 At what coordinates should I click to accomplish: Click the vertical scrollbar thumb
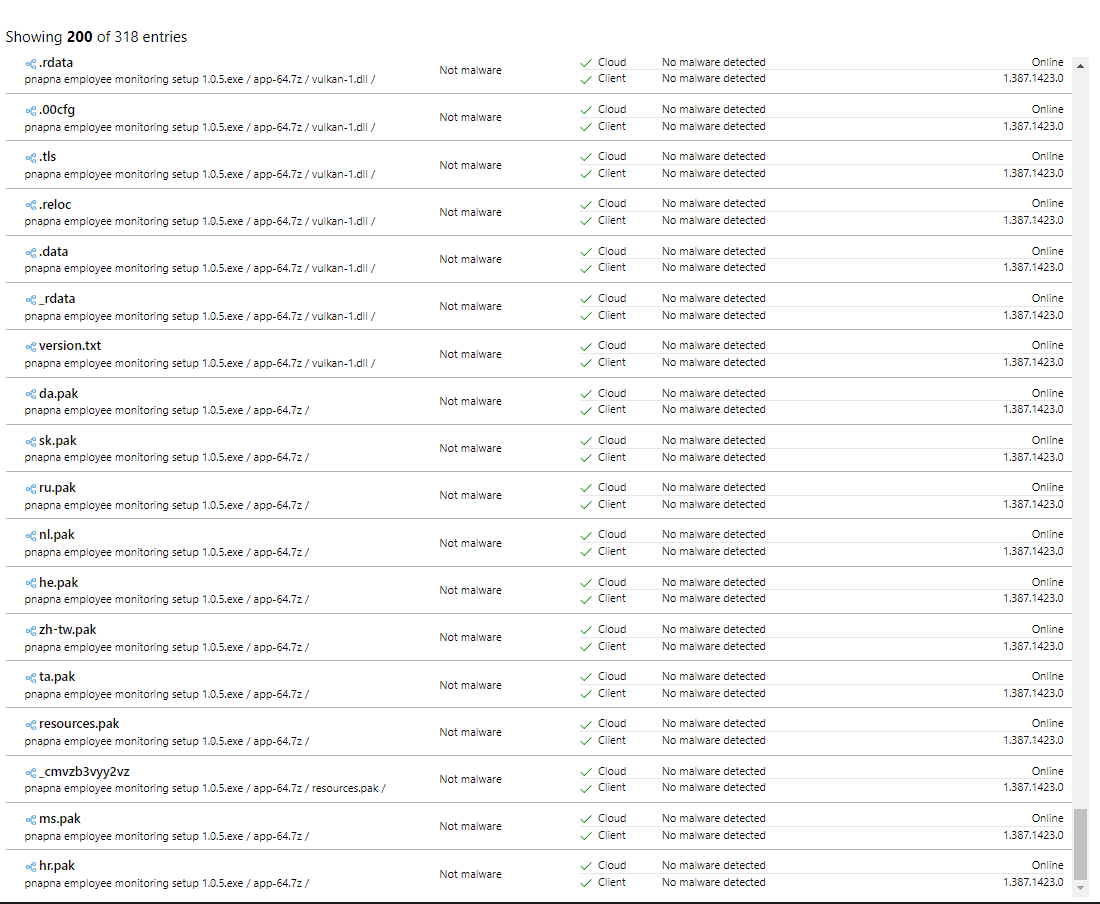click(1080, 843)
